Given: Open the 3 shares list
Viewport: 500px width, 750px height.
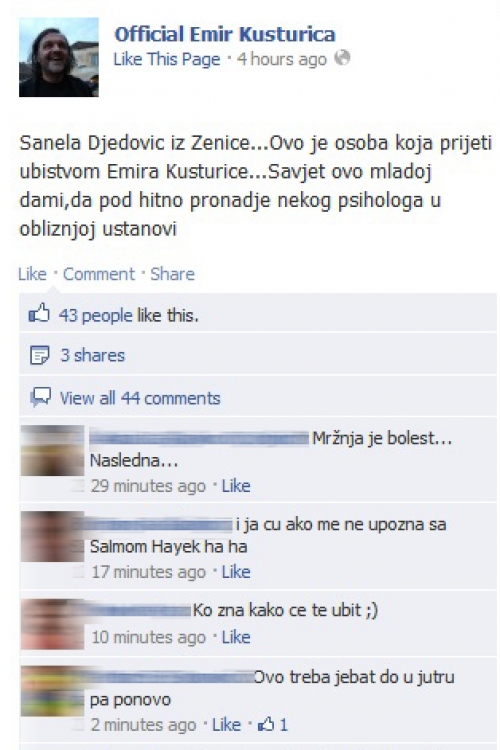Looking at the screenshot, I should tap(92, 355).
